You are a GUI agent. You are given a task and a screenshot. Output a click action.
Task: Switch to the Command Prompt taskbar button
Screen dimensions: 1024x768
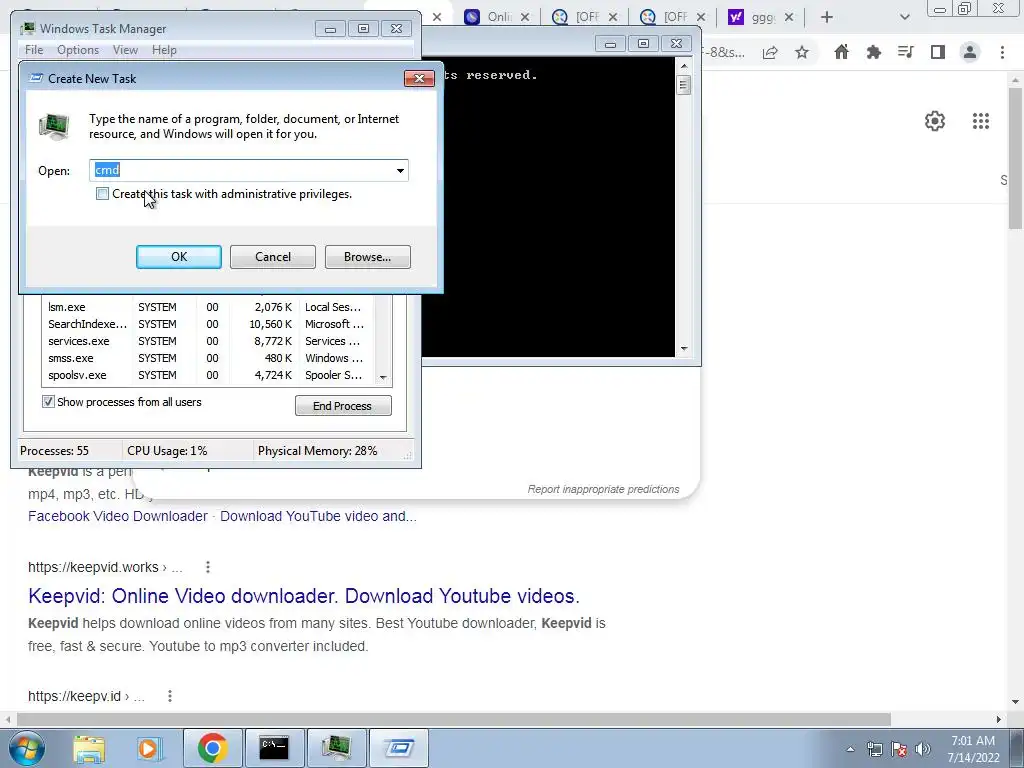(x=274, y=748)
